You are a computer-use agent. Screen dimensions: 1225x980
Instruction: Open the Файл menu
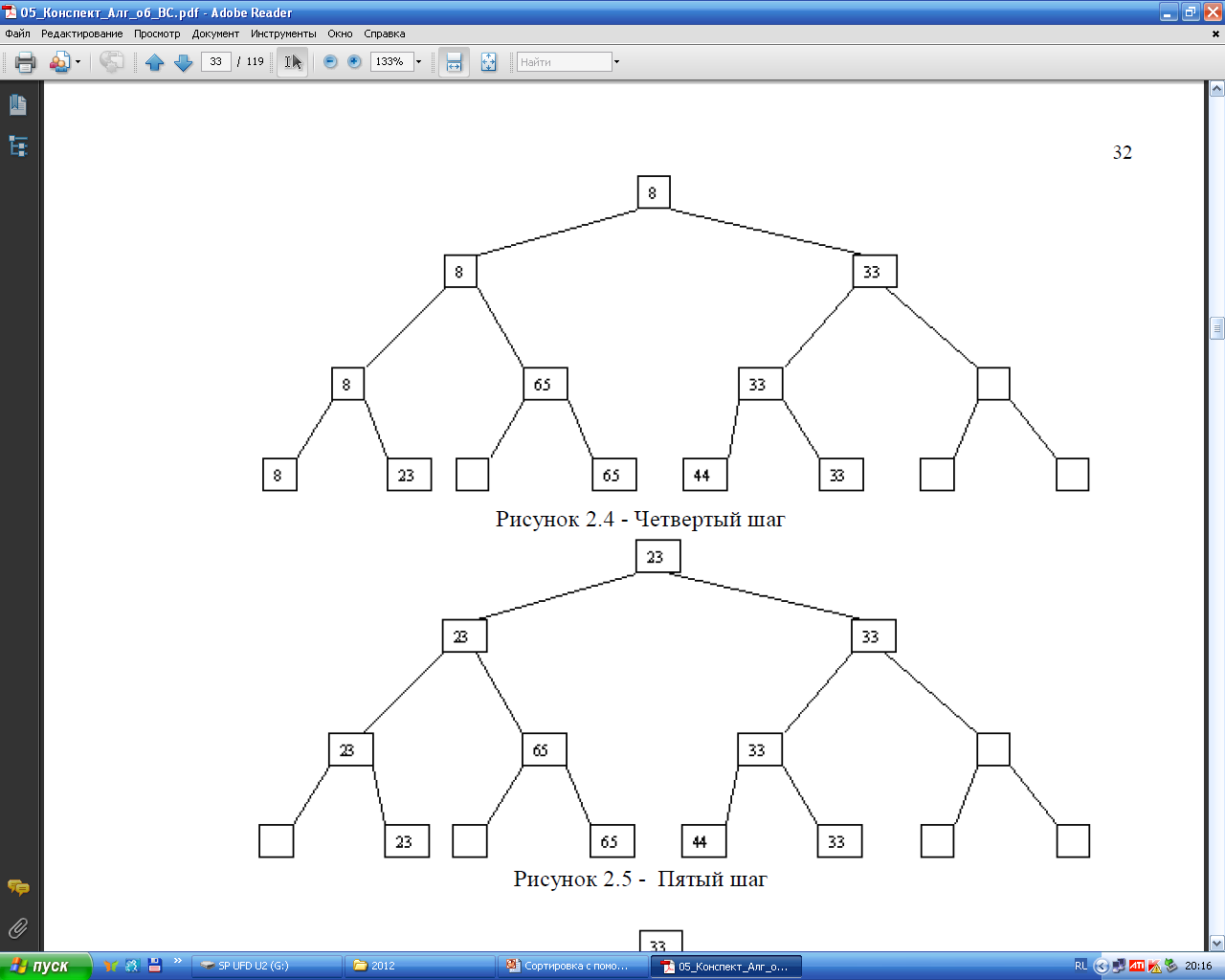(17, 33)
